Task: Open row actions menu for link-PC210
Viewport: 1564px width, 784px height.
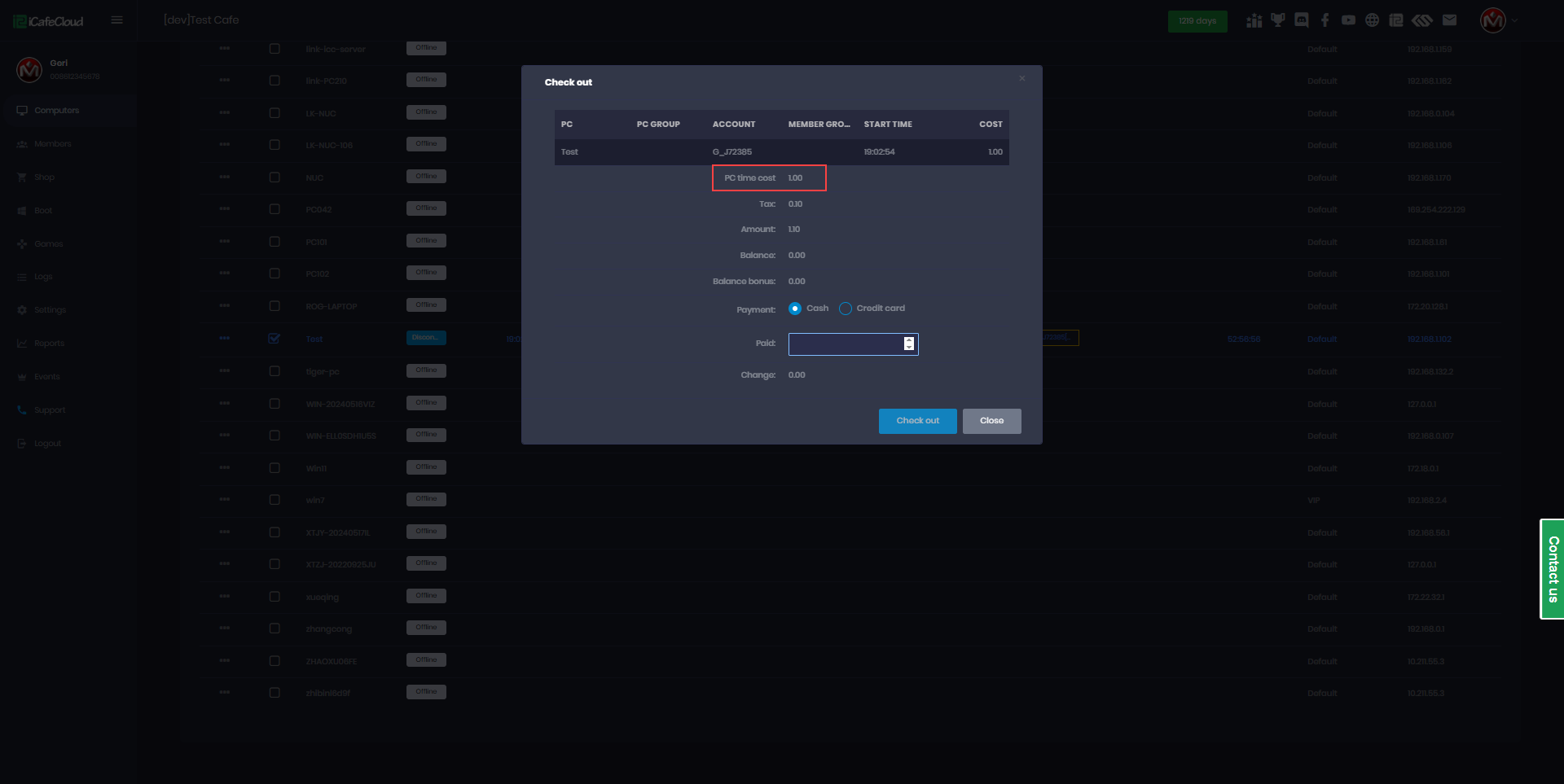Action: pyautogui.click(x=225, y=81)
